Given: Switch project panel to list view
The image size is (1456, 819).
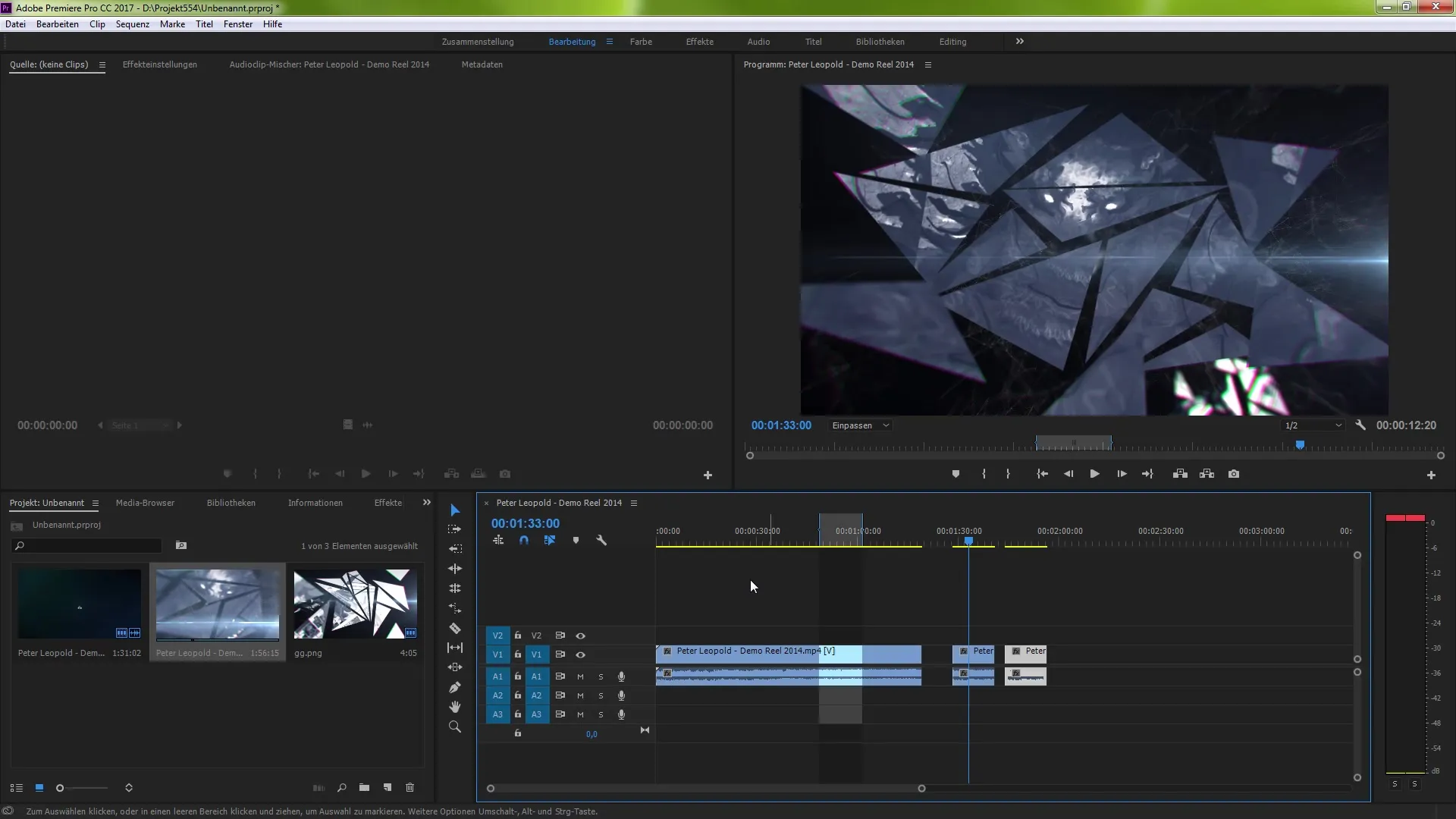Looking at the screenshot, I should pos(17,788).
